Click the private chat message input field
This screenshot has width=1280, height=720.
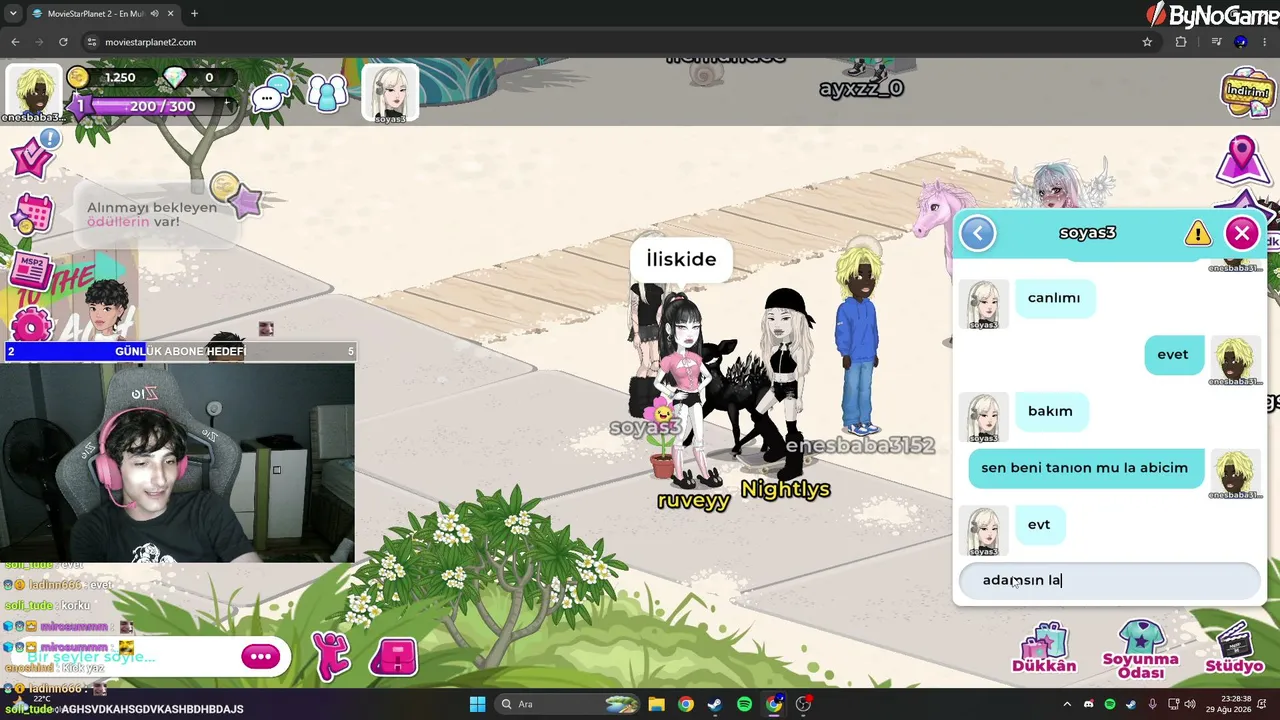1109,580
